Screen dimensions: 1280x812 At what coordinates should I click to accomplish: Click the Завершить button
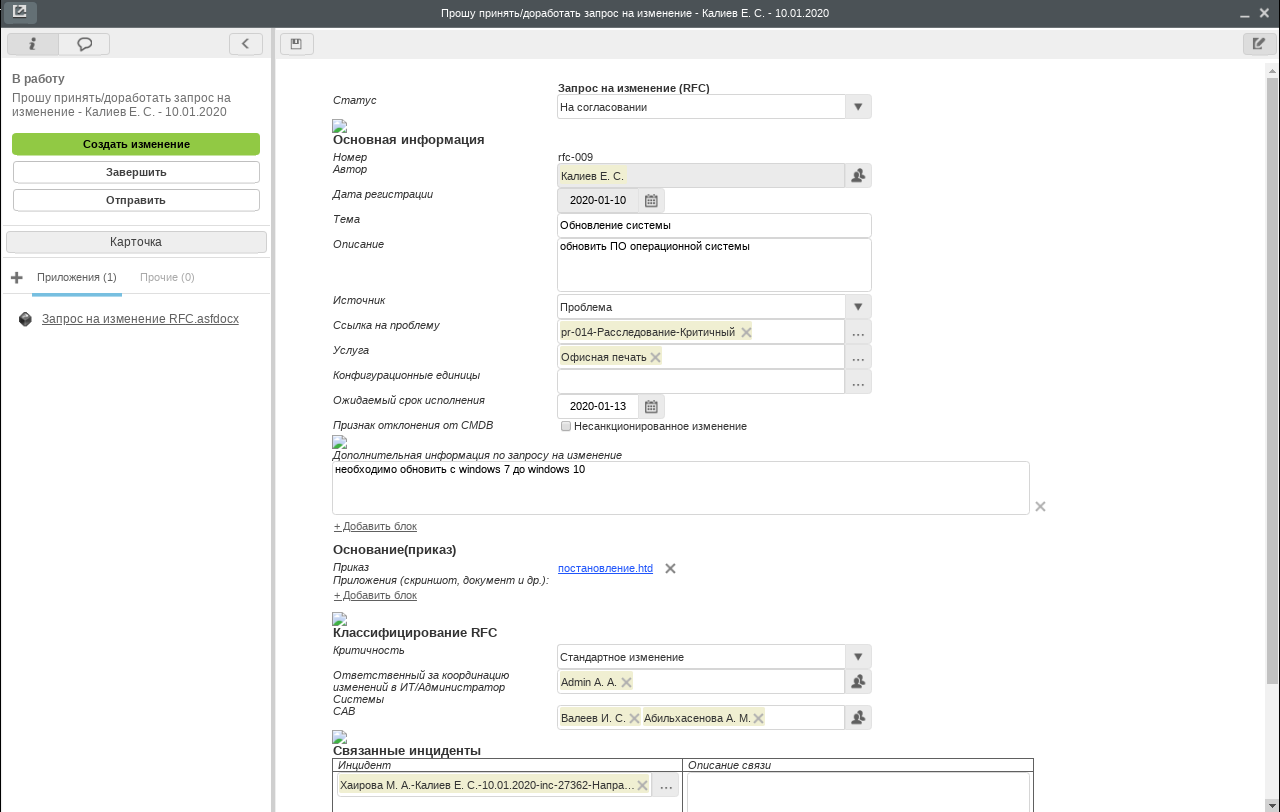pos(136,172)
